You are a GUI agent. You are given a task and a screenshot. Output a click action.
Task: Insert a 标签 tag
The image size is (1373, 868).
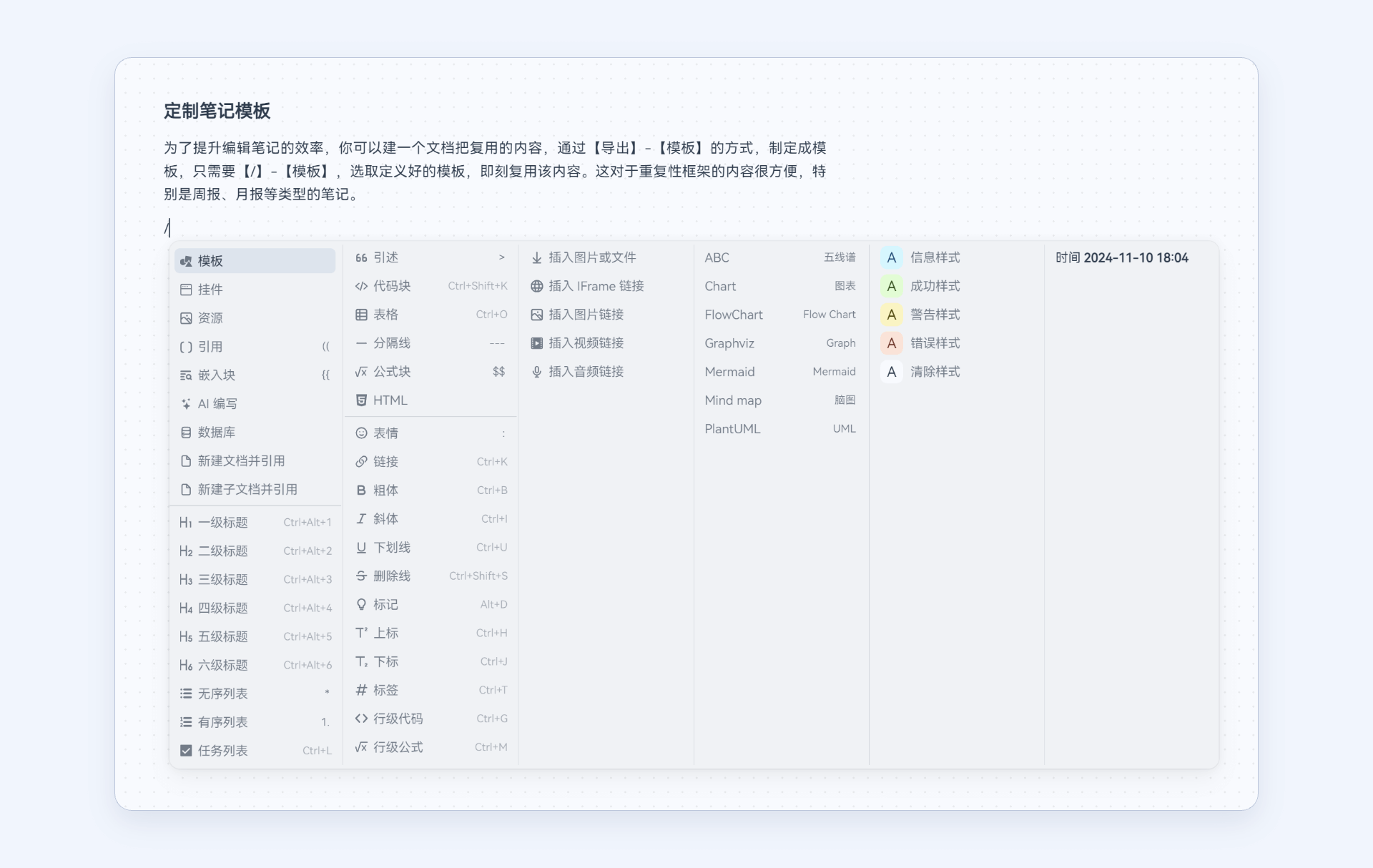pyautogui.click(x=430, y=691)
